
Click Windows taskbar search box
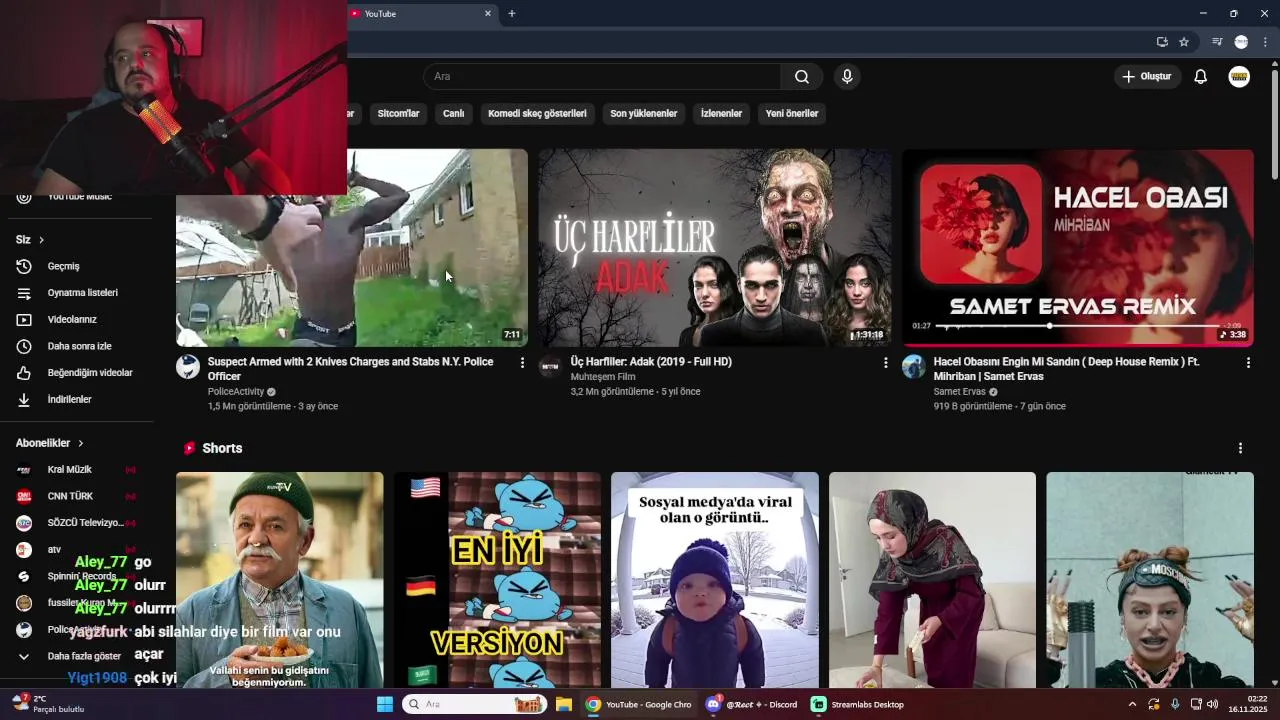click(474, 704)
